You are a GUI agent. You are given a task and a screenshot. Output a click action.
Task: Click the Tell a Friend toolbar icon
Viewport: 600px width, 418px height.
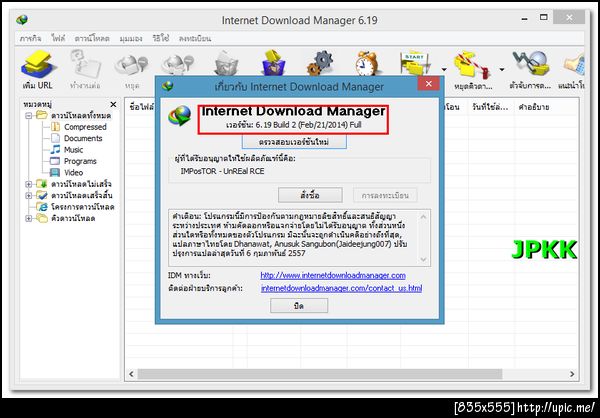coord(574,65)
